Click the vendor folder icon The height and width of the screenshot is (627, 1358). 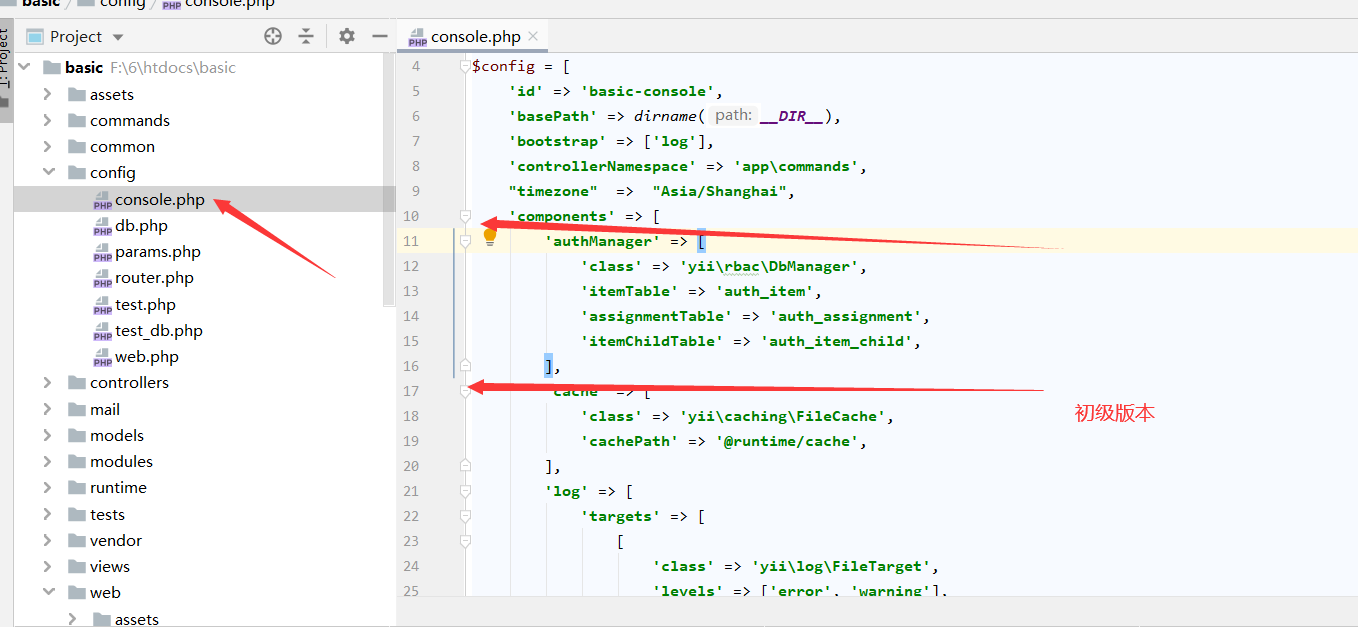click(76, 540)
